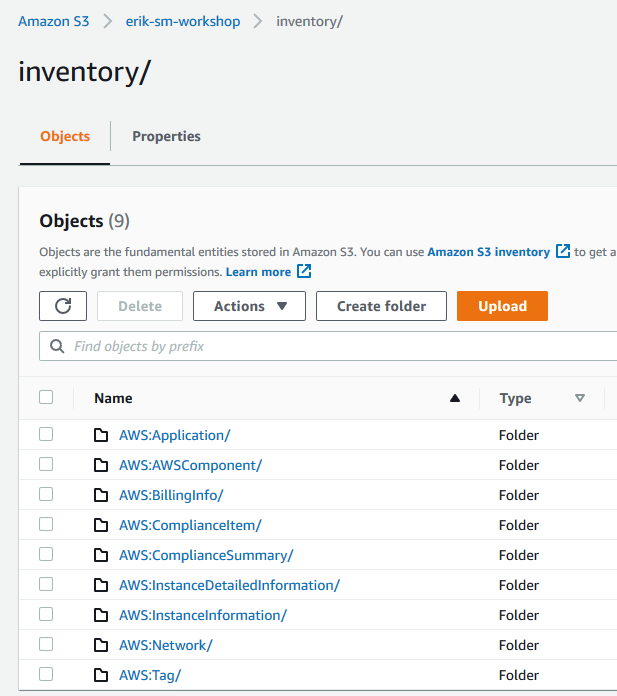This screenshot has width=617, height=696.
Task: Click external link icon after Amazon S3 inventory
Action: click(x=563, y=251)
